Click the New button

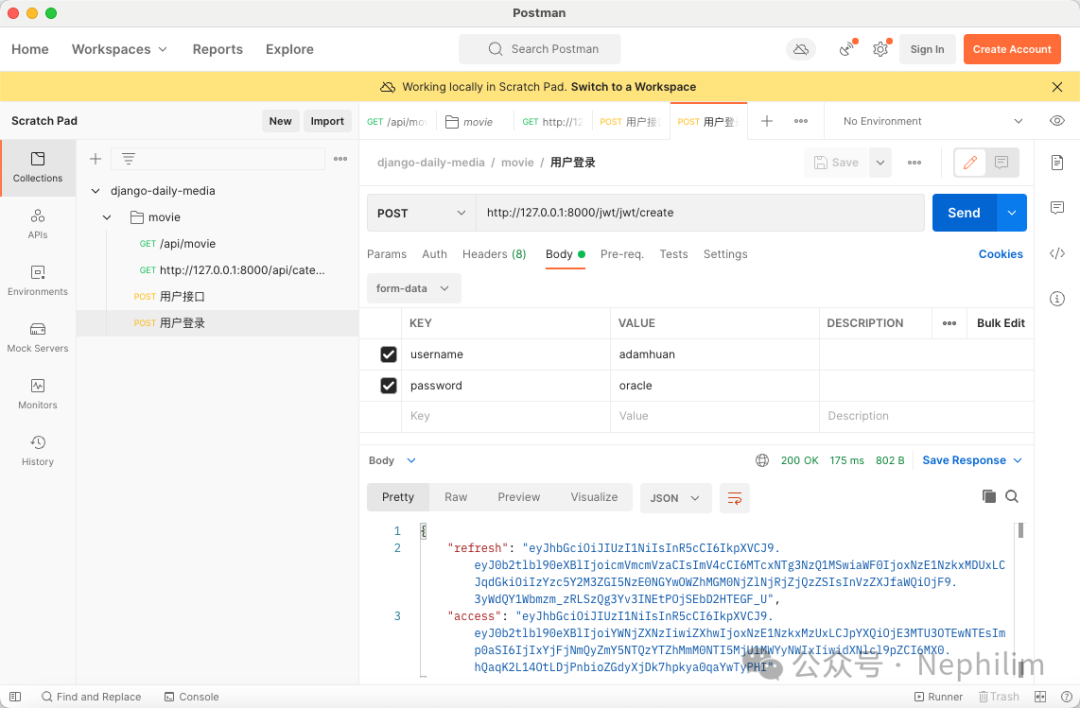pos(280,121)
